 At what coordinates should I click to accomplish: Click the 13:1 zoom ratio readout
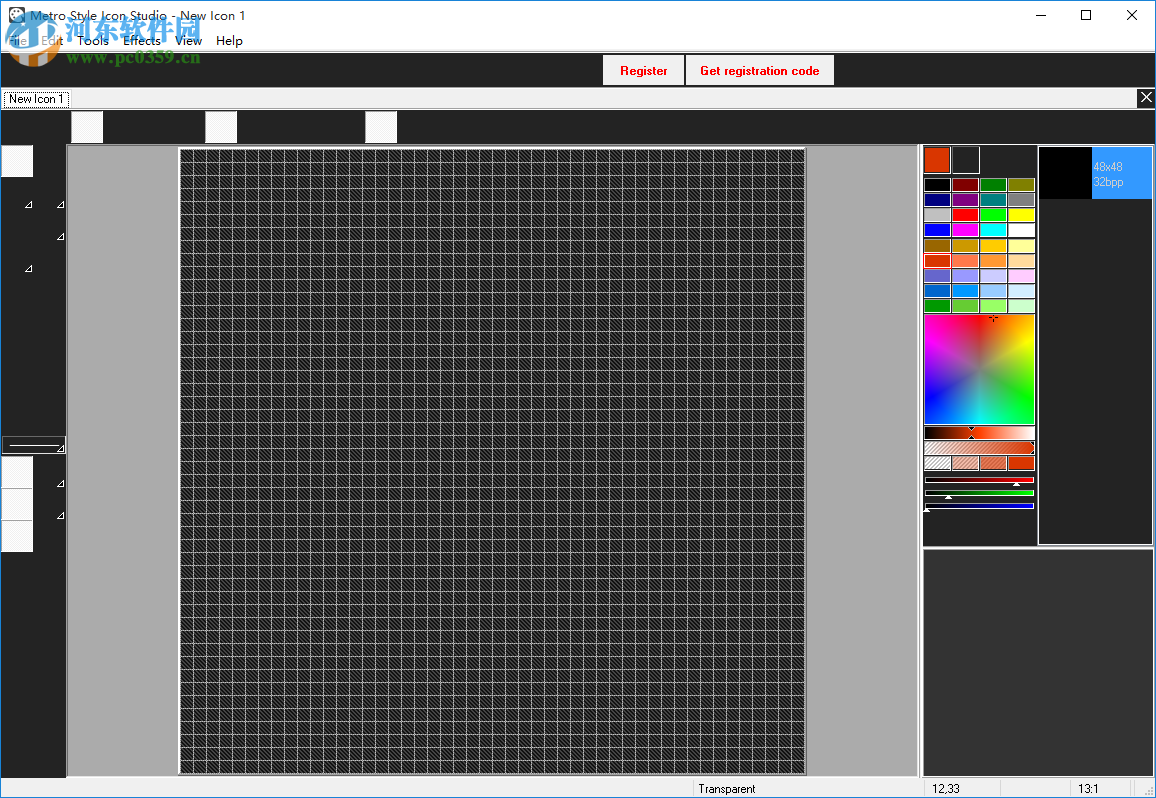pos(1088,789)
